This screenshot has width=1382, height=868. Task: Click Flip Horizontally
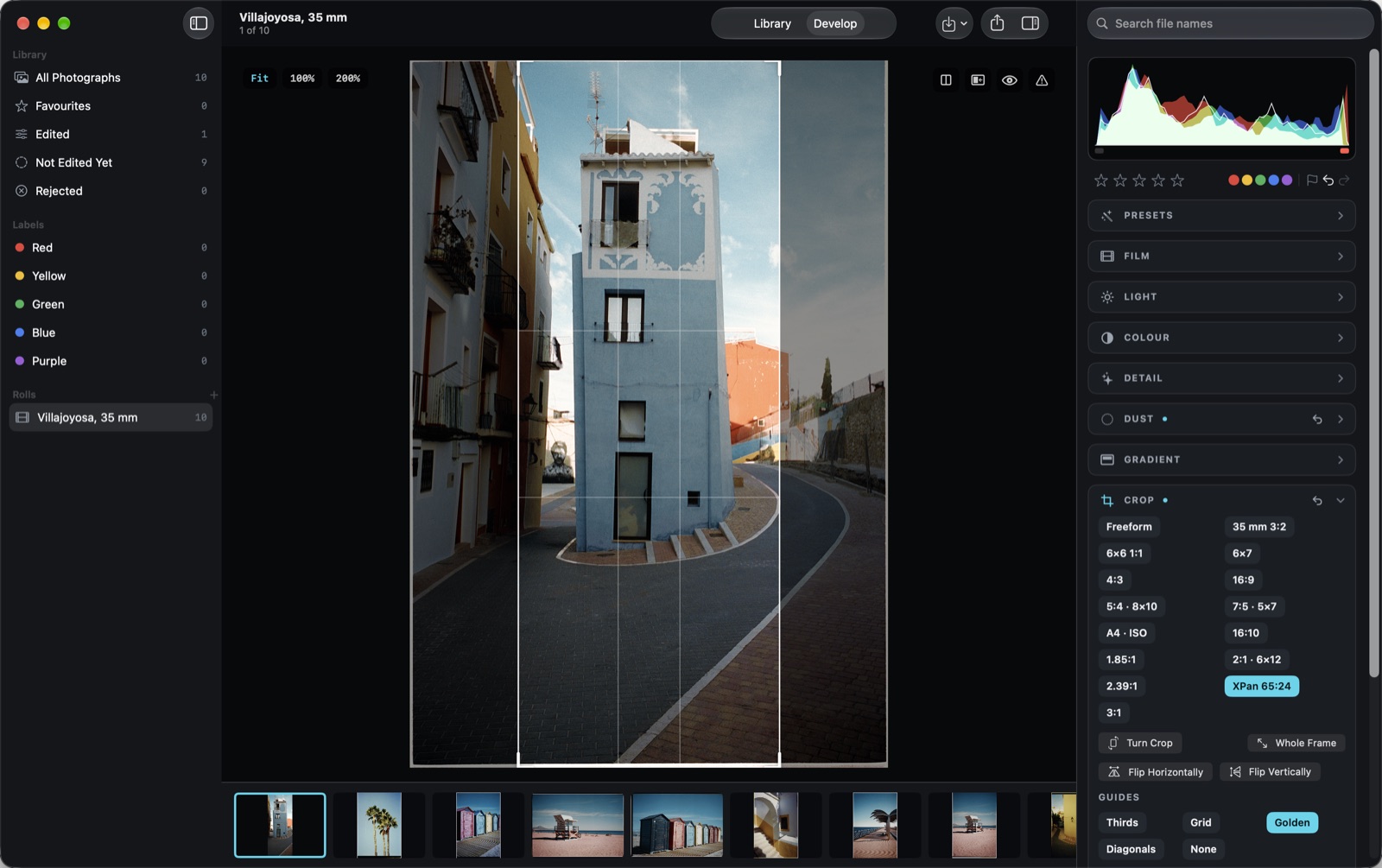tap(1156, 772)
